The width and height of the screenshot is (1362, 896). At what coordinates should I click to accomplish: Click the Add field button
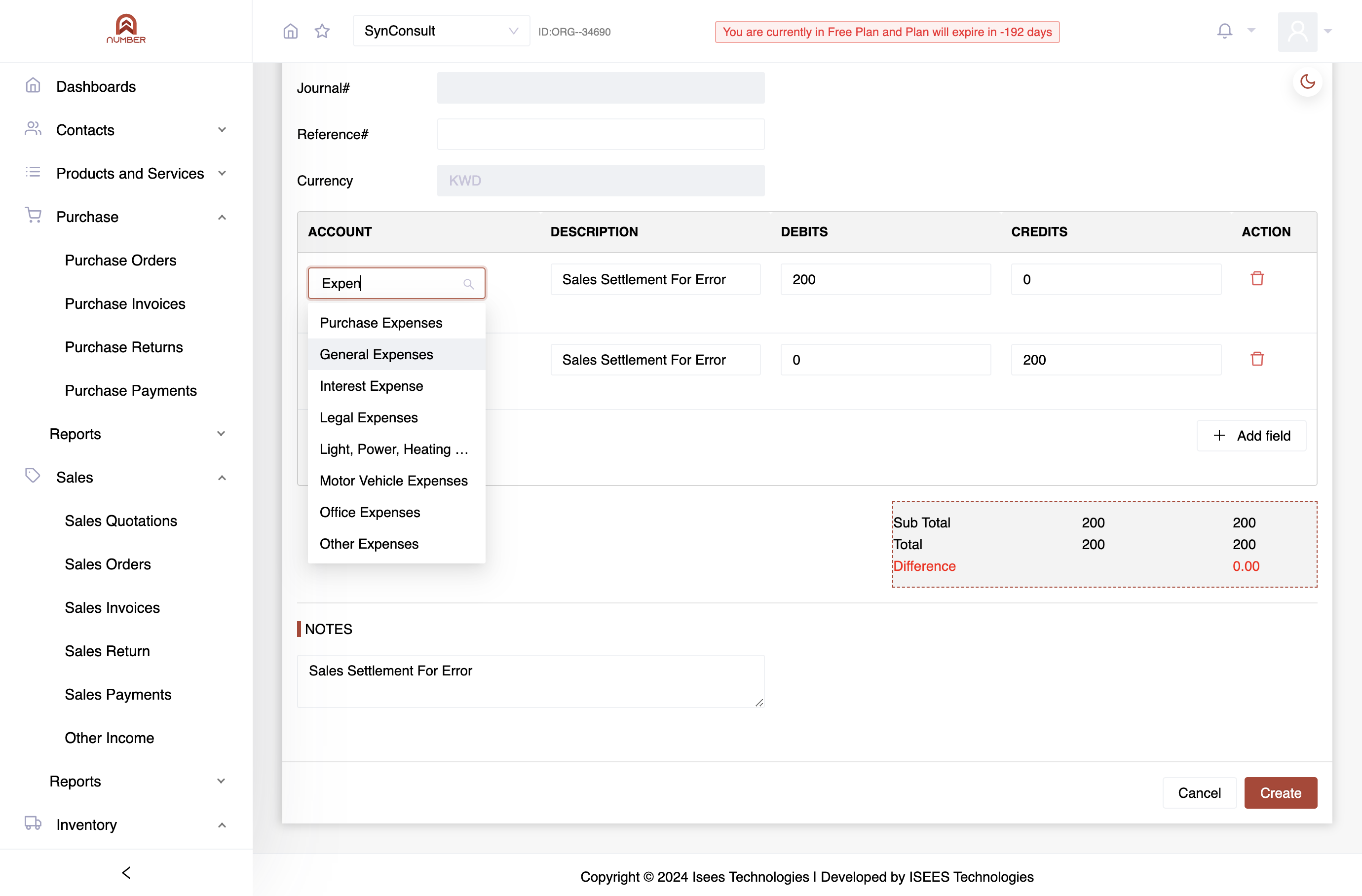click(1251, 435)
